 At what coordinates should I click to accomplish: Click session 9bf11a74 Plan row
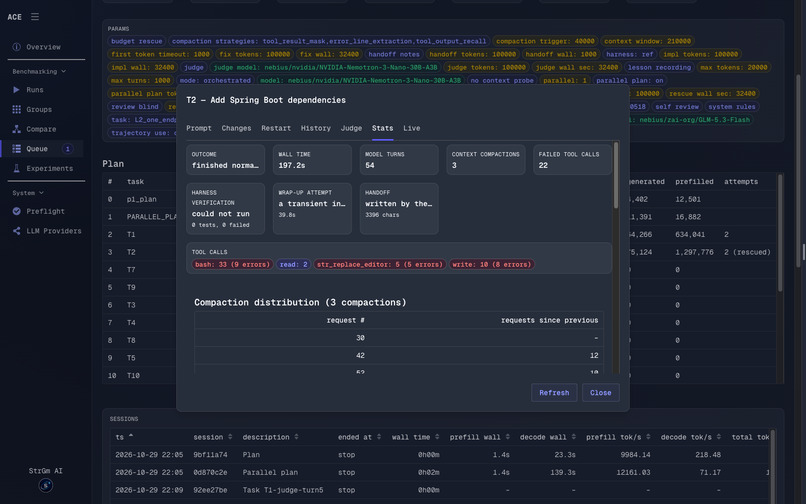441,455
